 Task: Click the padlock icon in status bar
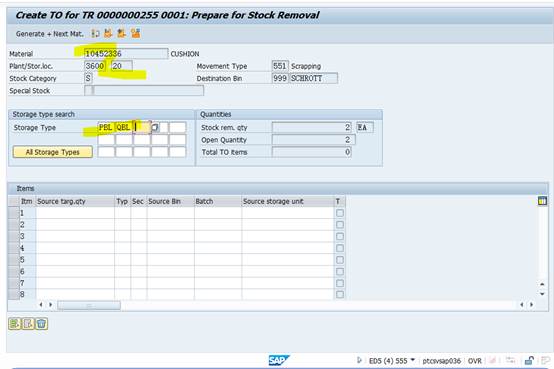(529, 360)
